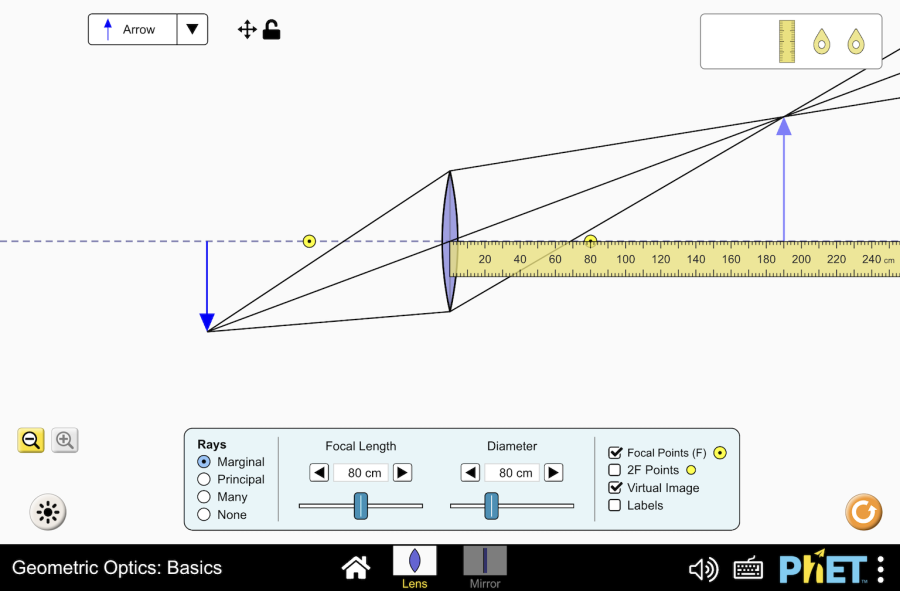Click the four-way drag arrows icon
Viewport: 900px width, 591px height.
247,30
